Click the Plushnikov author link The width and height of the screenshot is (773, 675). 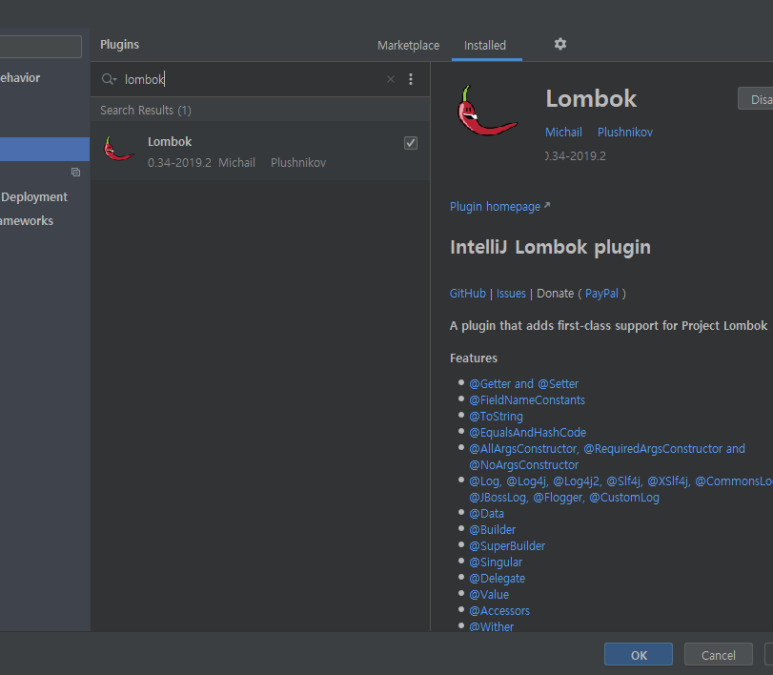coord(625,132)
